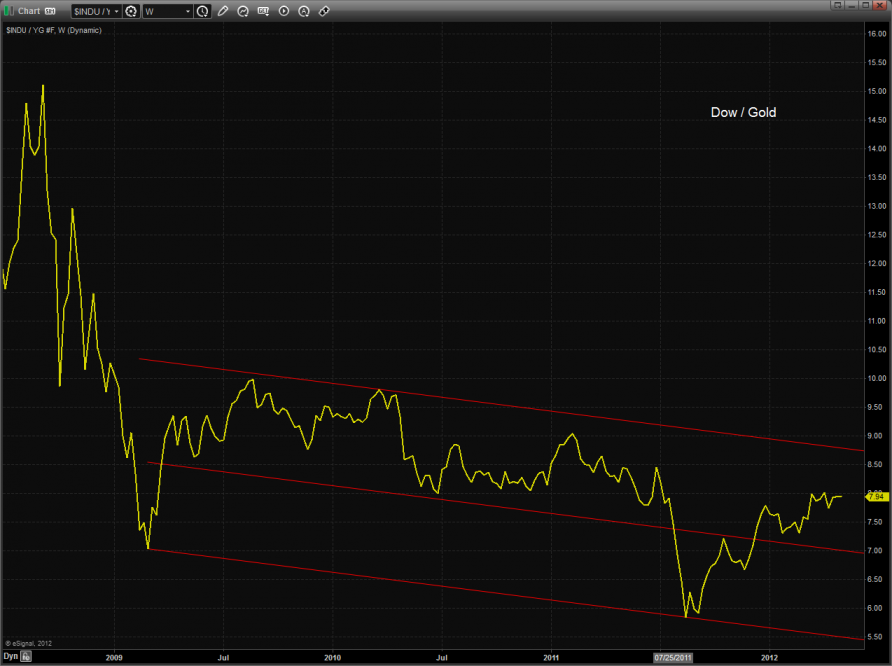892x666 pixels.
Task: Click the 12.00 price axis label
Action: coord(877,263)
